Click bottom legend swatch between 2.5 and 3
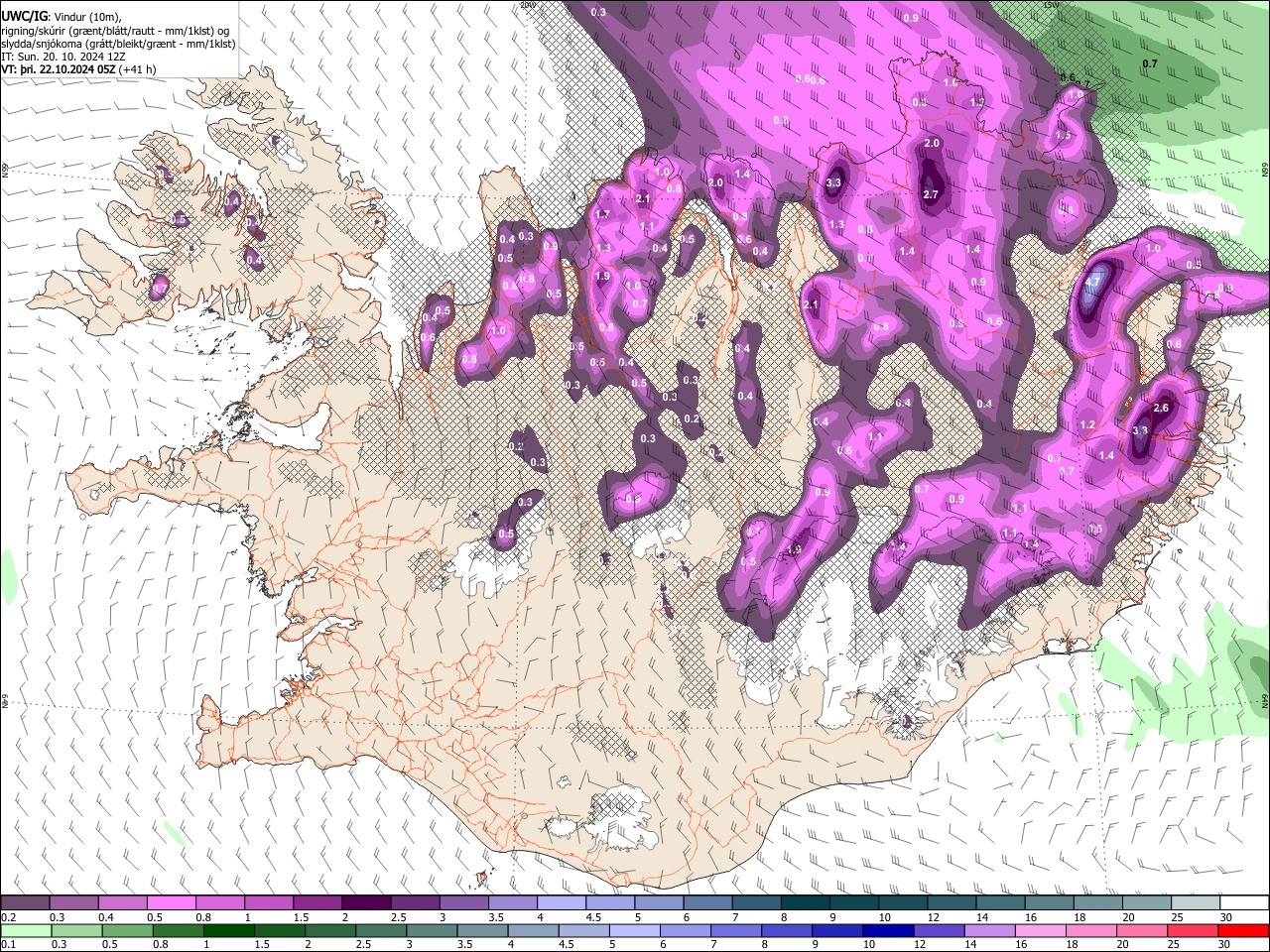This screenshot has height=952, width=1270. click(382, 930)
